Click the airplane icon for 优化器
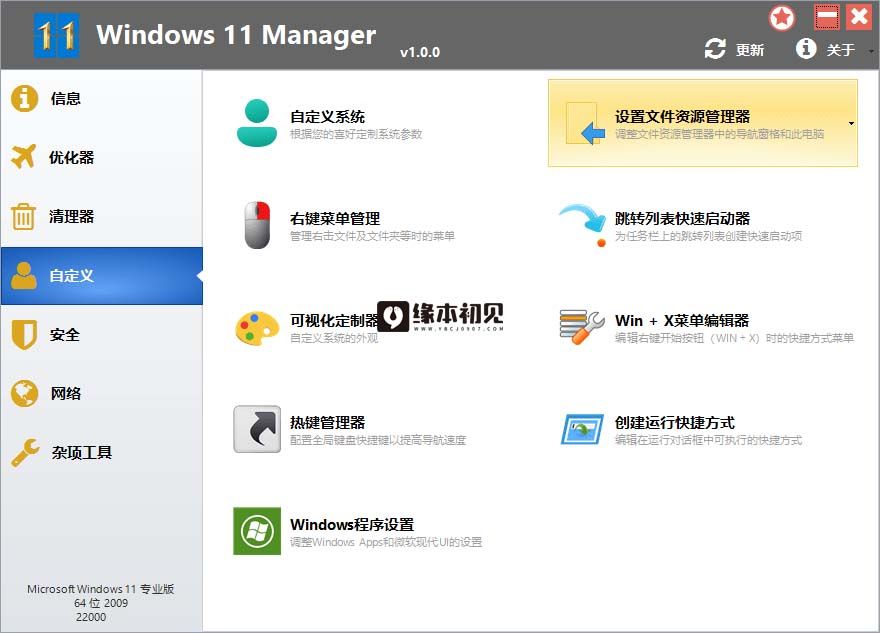Viewport: 880px width, 633px height. (24, 157)
